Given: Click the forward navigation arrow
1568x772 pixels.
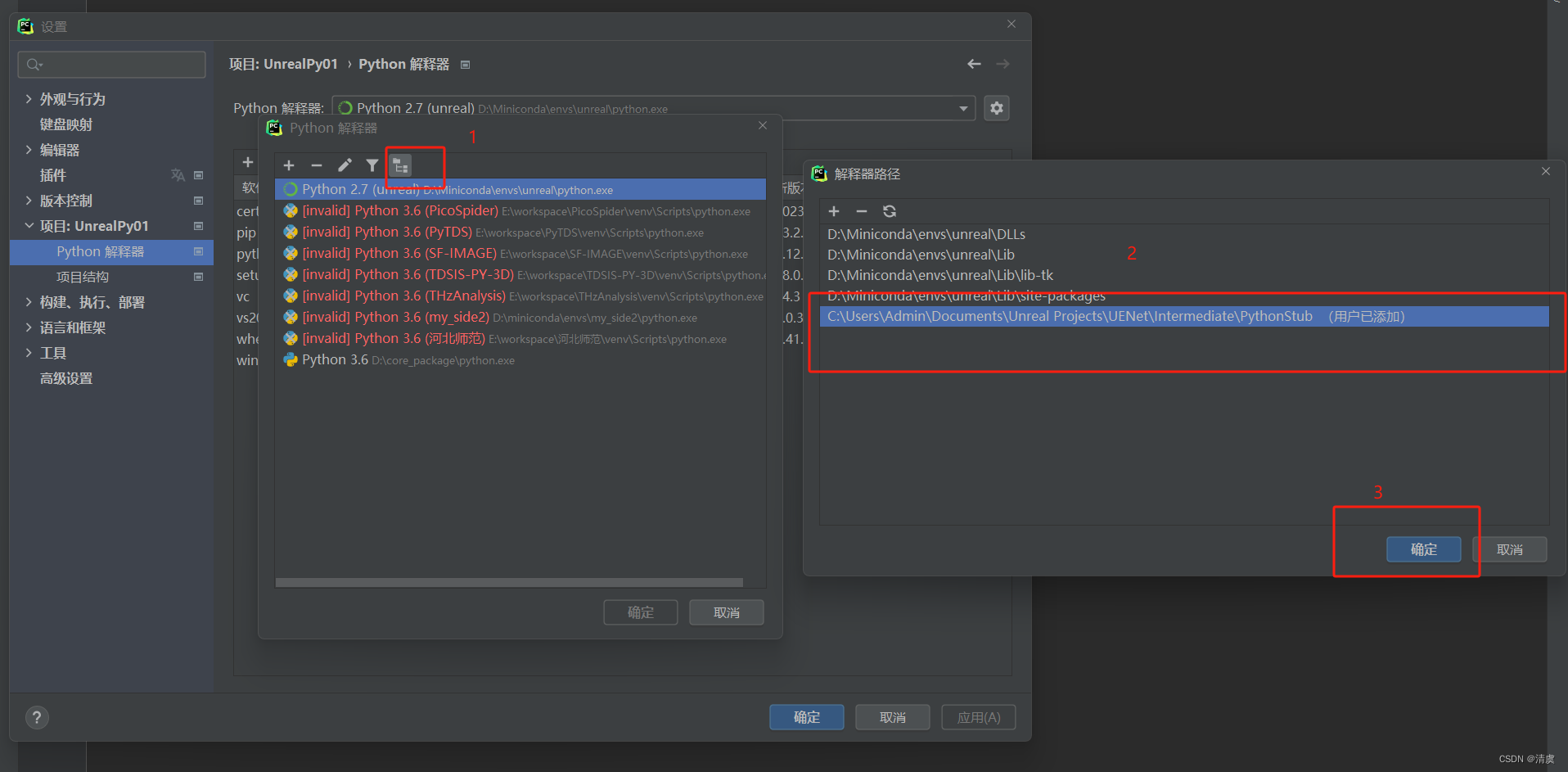Looking at the screenshot, I should (x=1003, y=64).
